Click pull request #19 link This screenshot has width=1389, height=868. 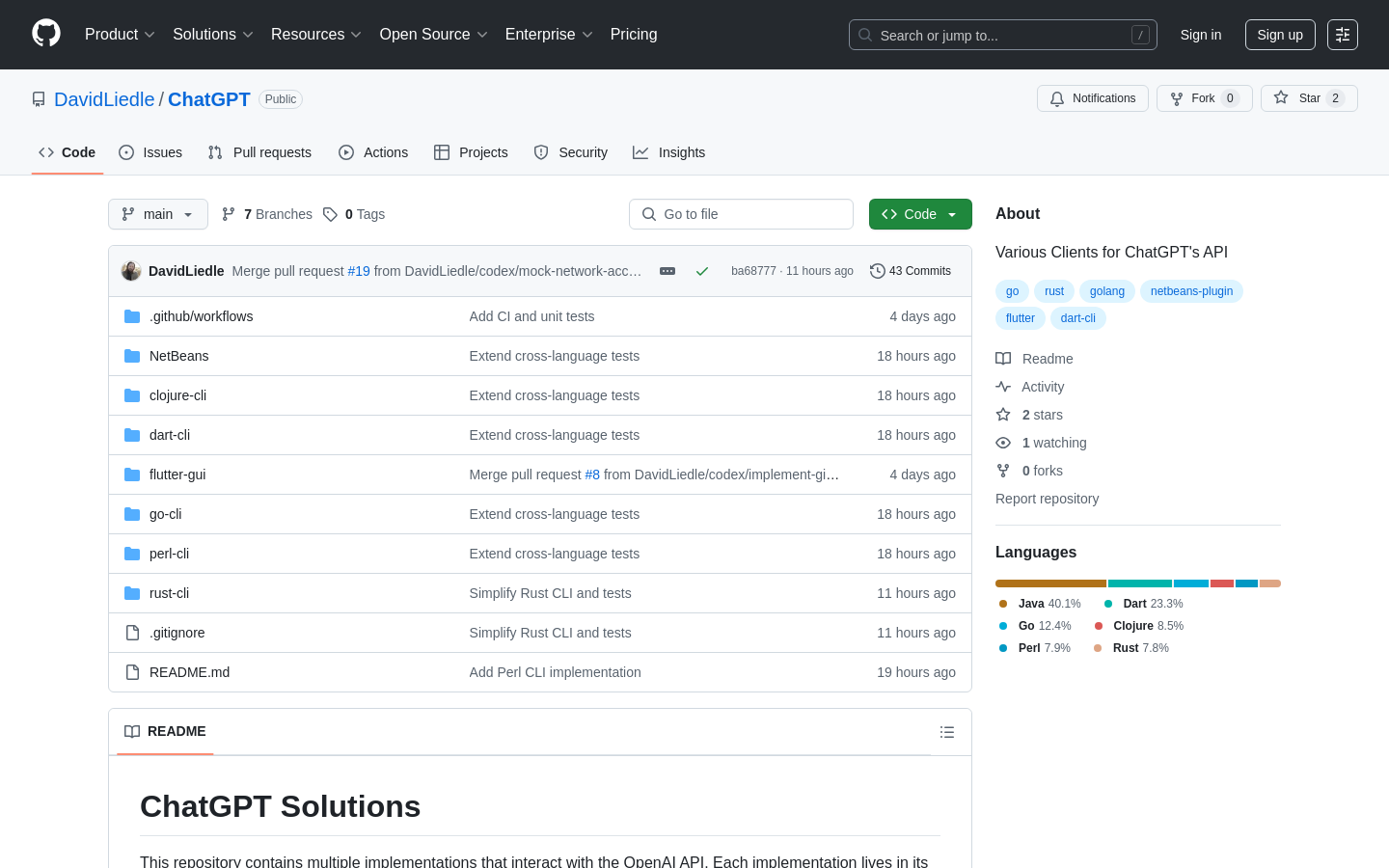point(359,271)
